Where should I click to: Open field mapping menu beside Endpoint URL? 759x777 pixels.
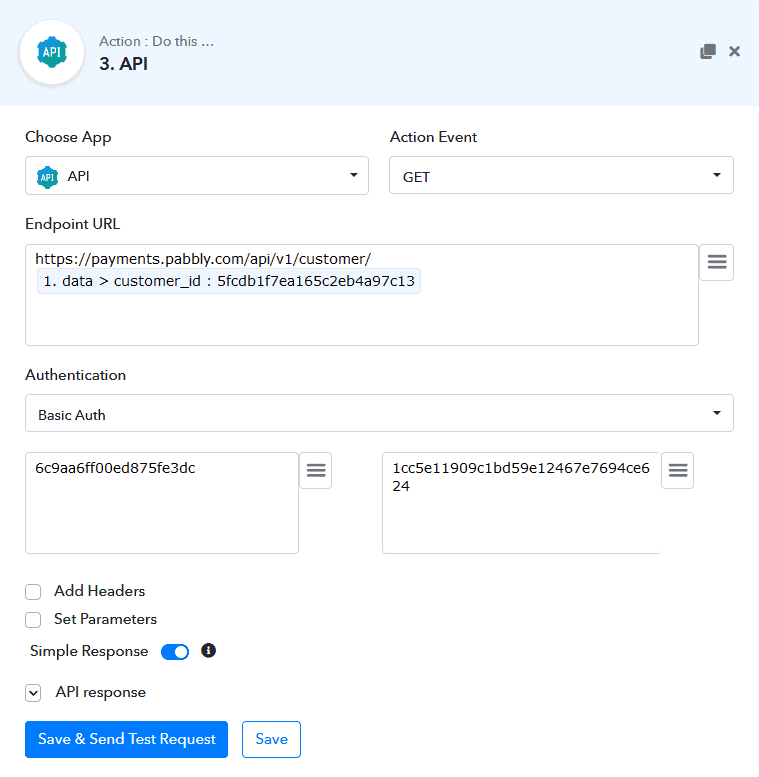[716, 262]
